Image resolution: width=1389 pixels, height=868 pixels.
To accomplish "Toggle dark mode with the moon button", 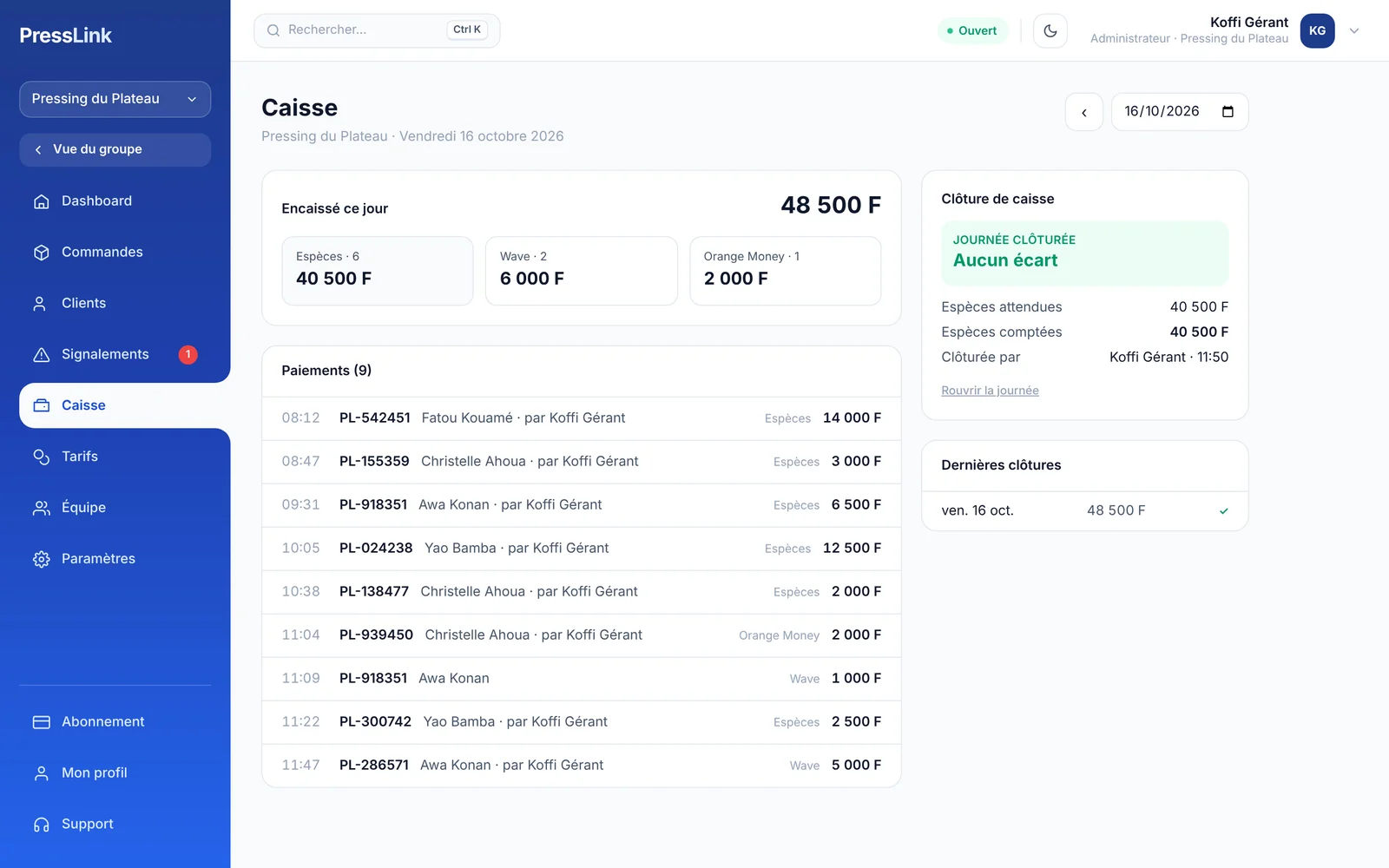I will [1050, 31].
